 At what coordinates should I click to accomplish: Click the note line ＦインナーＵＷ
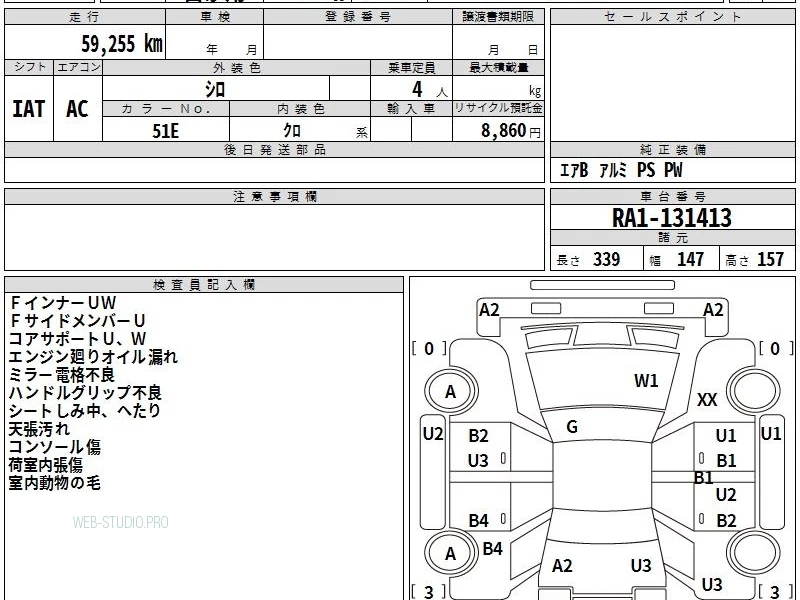[63, 303]
